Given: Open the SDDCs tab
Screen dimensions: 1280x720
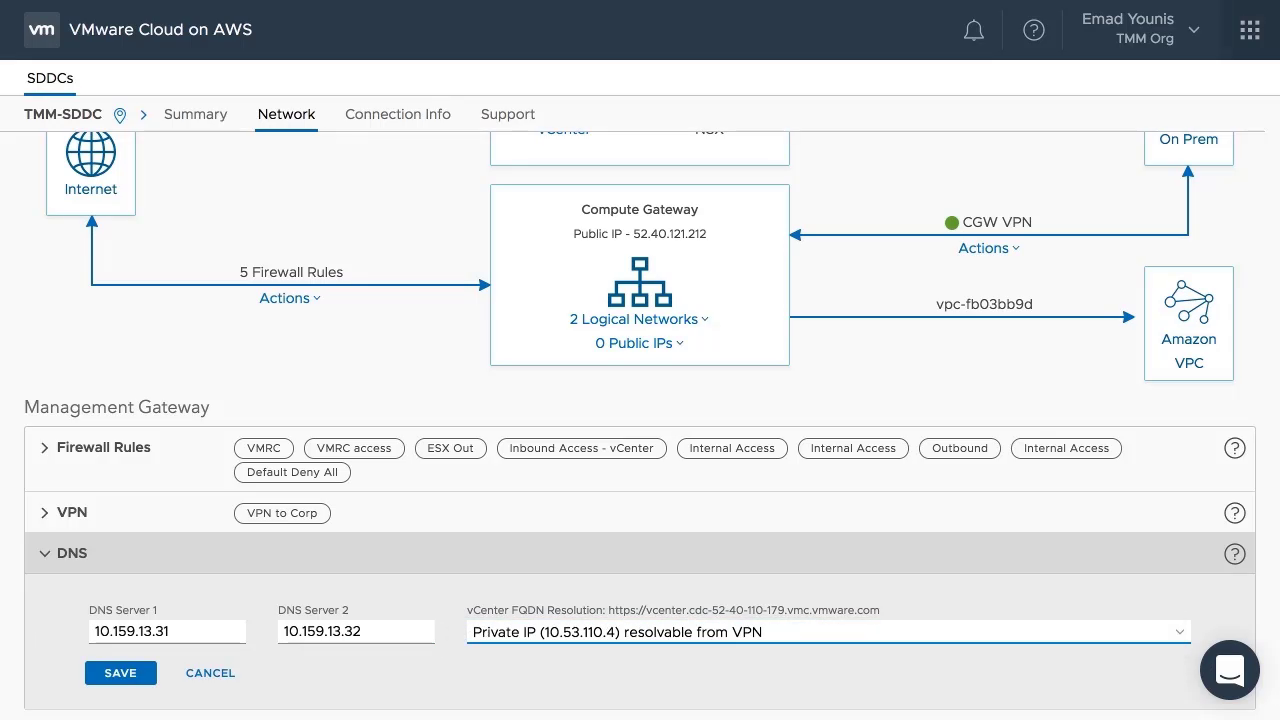Looking at the screenshot, I should pyautogui.click(x=50, y=78).
